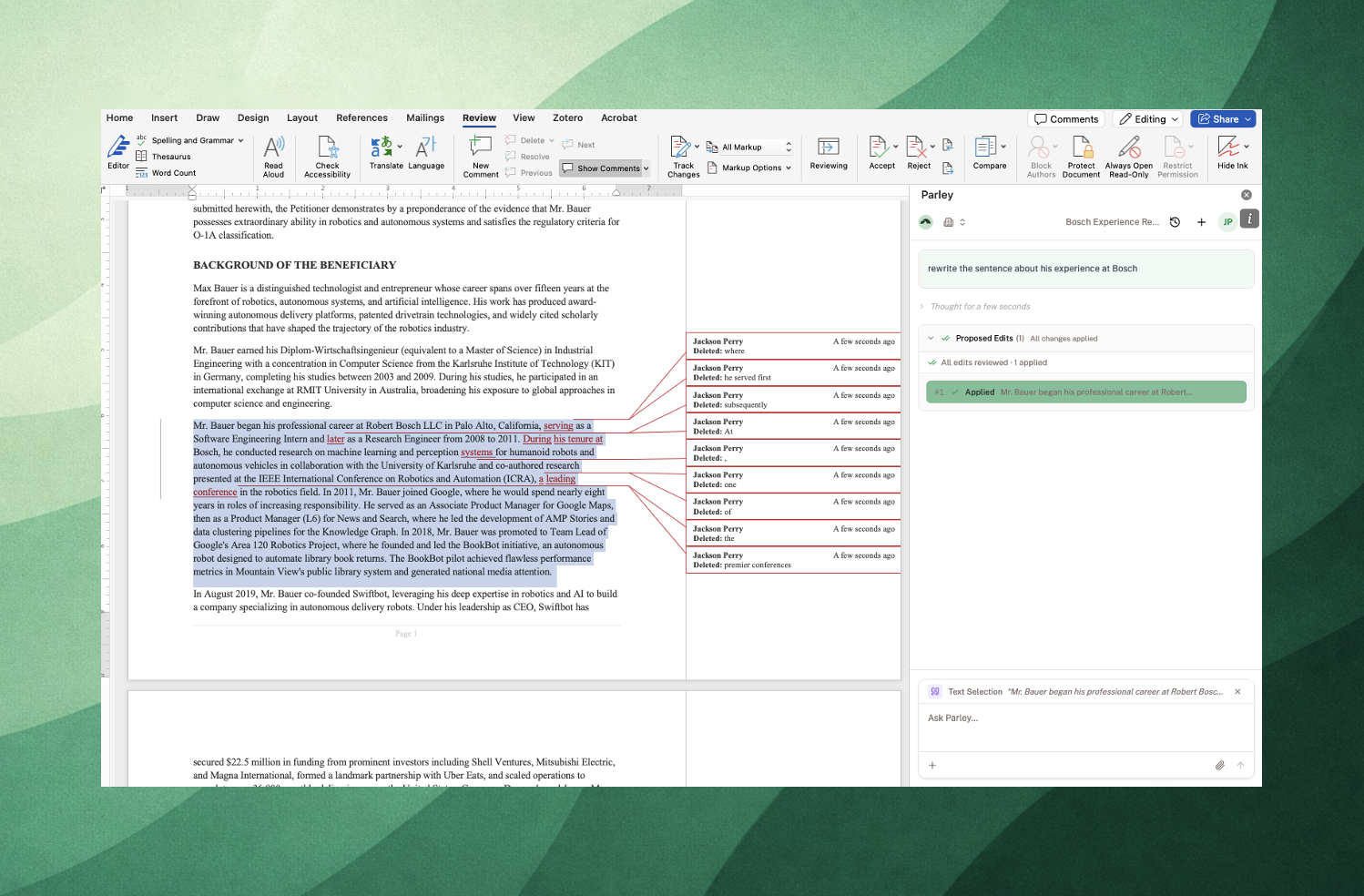Click 'All edits reviewed · 1 applied' text

point(993,363)
